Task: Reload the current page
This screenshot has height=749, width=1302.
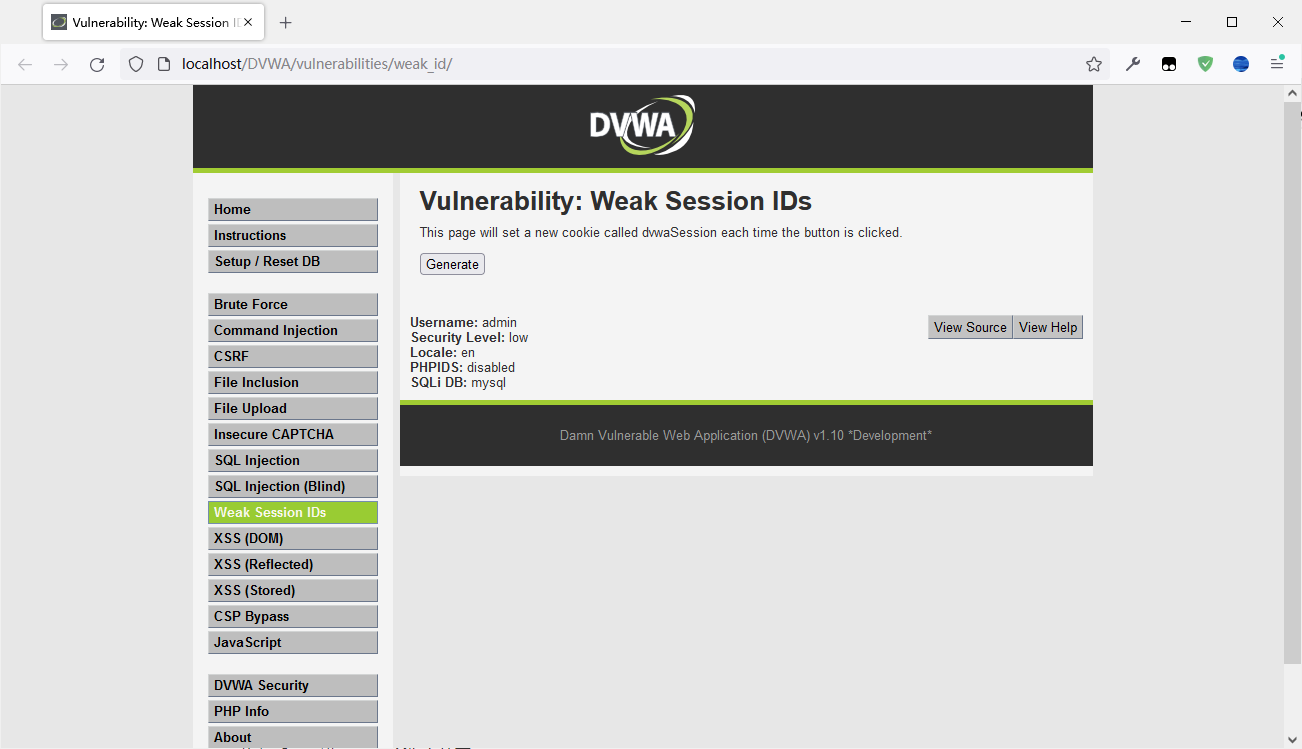Action: [x=97, y=64]
